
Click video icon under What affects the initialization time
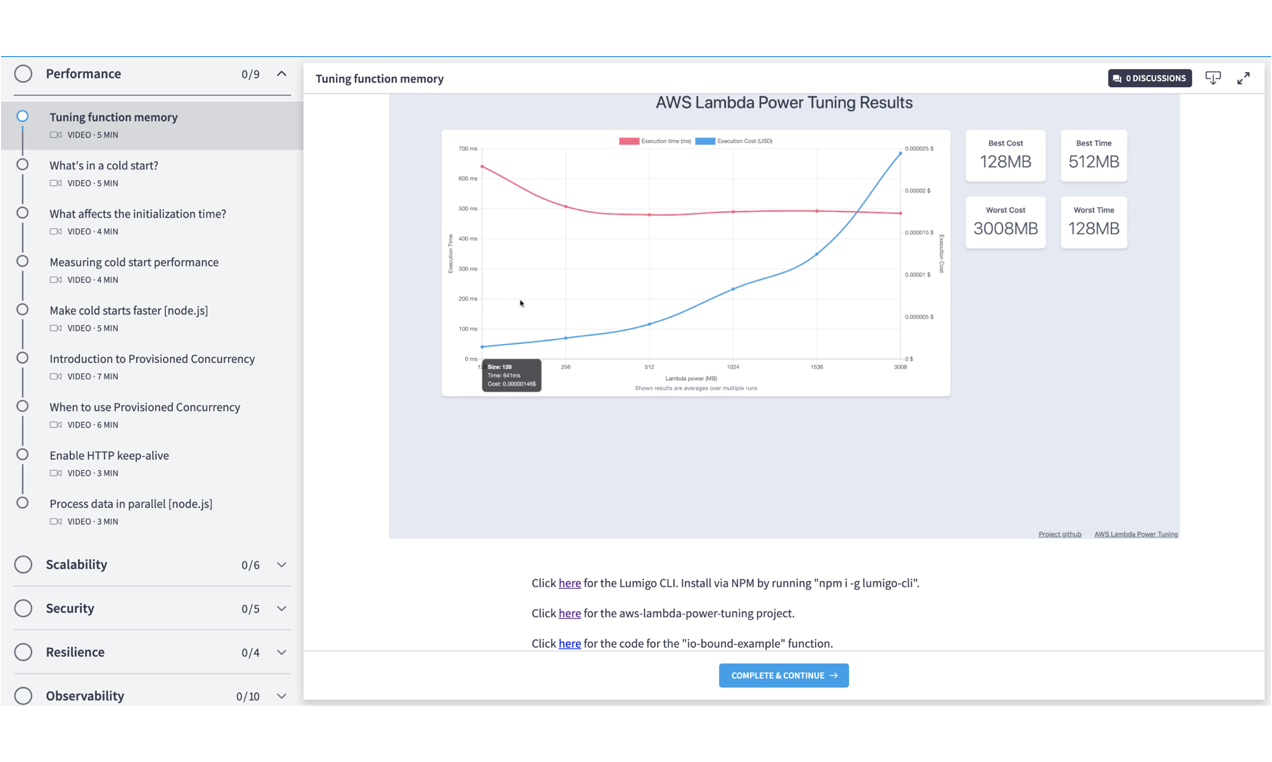[x=56, y=231]
